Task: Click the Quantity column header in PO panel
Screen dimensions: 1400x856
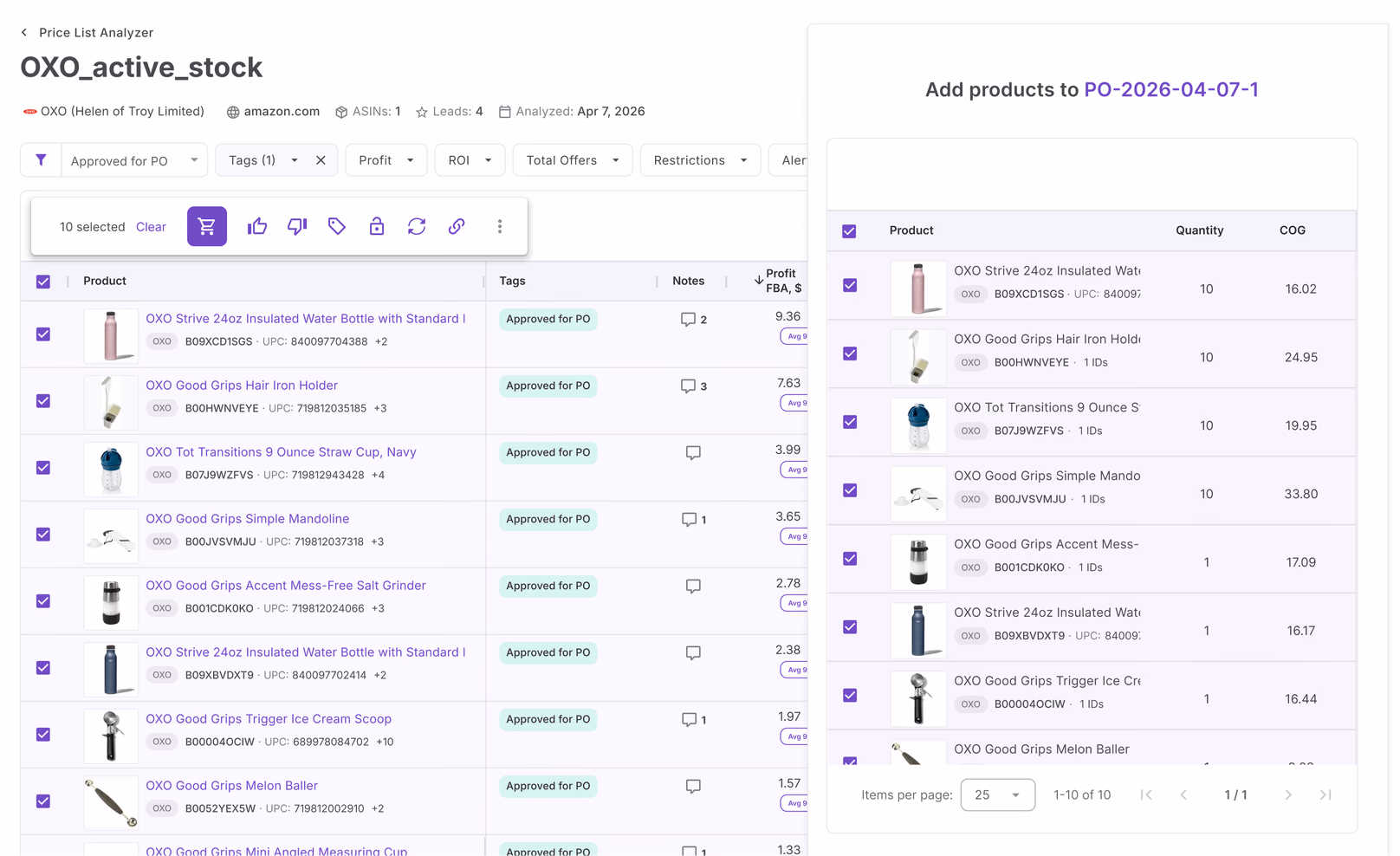Action: [1200, 230]
